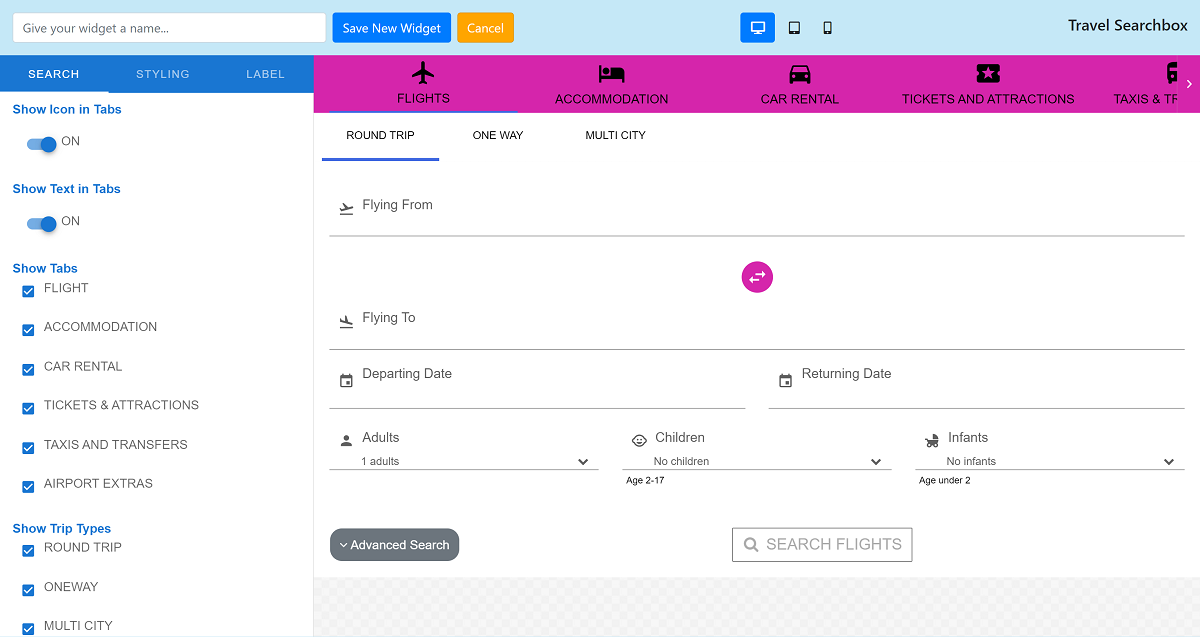Select the Accommodation bed icon

(611, 74)
